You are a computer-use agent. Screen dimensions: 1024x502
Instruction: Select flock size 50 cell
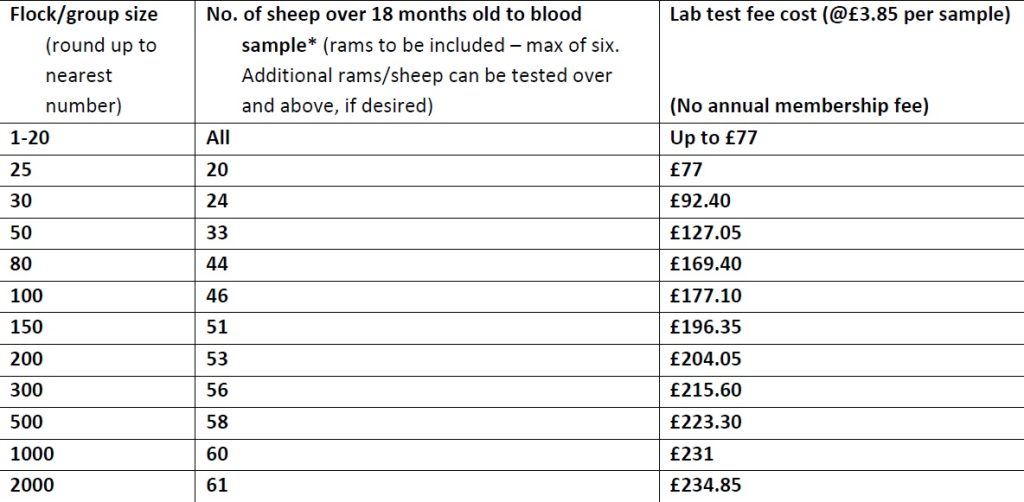point(21,233)
